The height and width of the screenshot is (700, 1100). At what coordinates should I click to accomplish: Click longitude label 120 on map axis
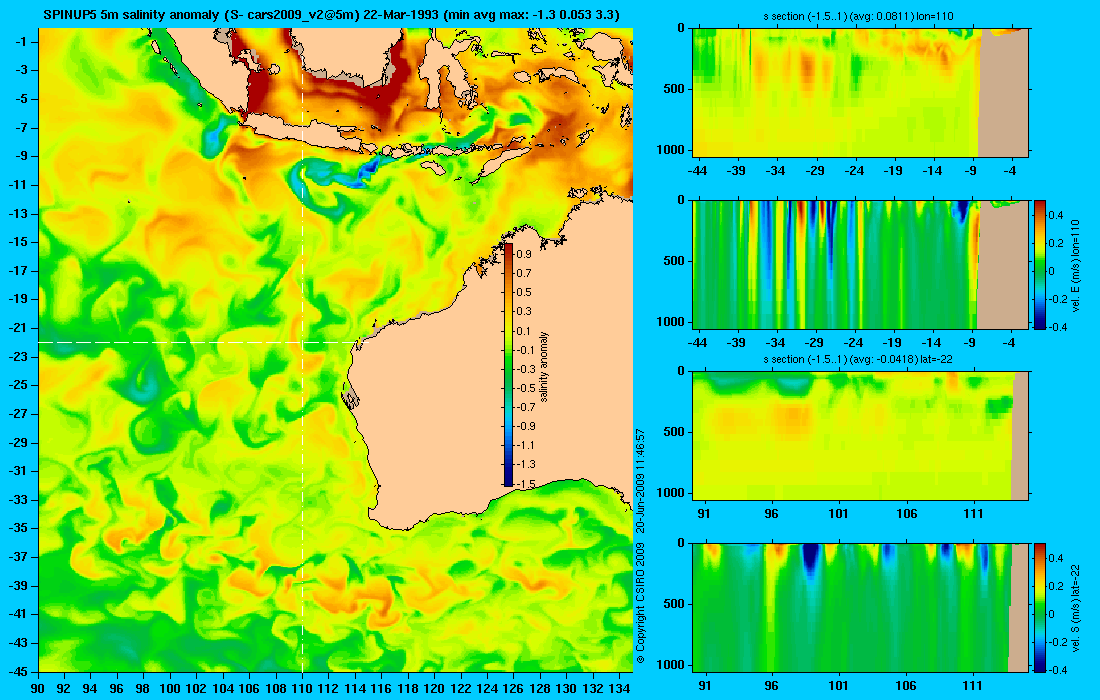tap(434, 689)
